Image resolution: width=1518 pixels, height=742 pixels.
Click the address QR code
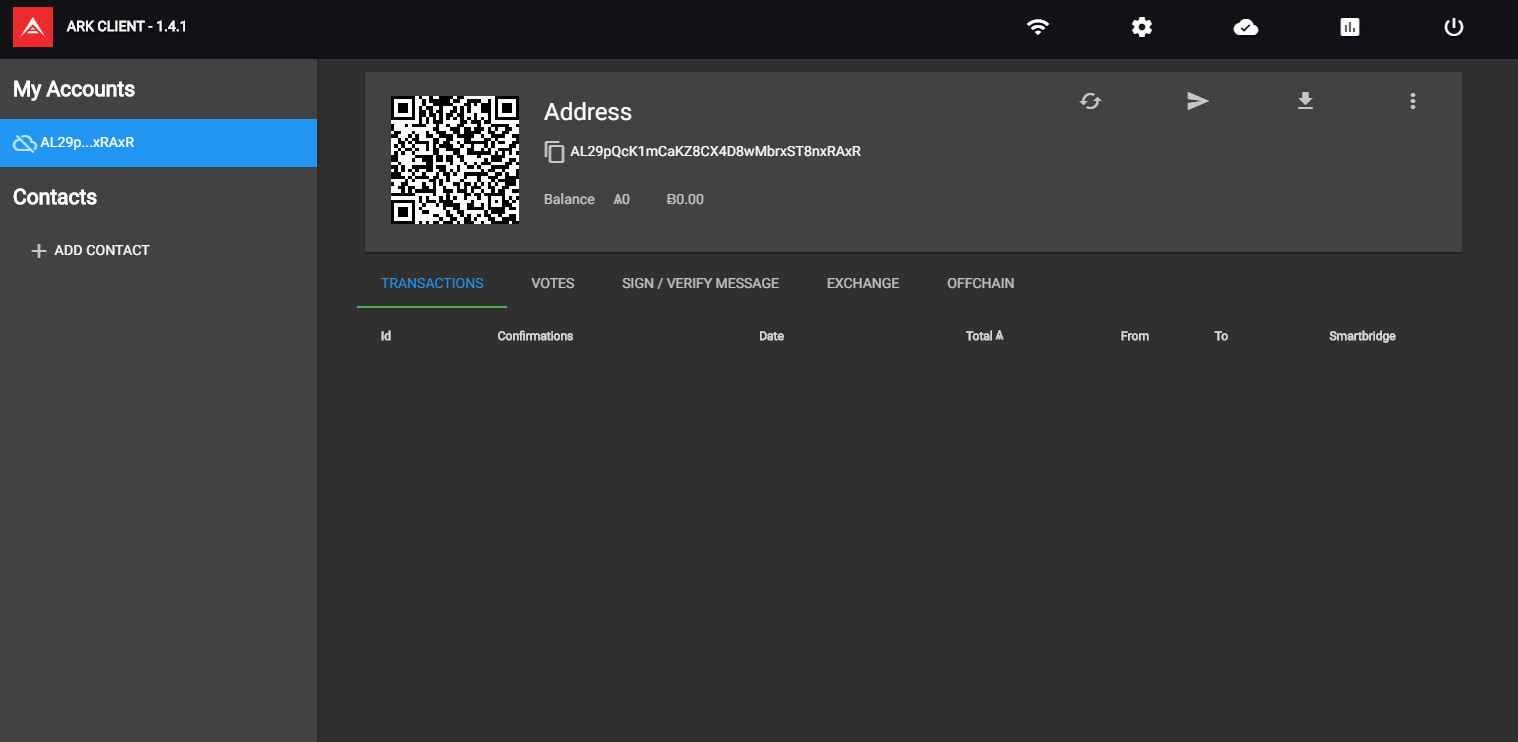coord(455,160)
